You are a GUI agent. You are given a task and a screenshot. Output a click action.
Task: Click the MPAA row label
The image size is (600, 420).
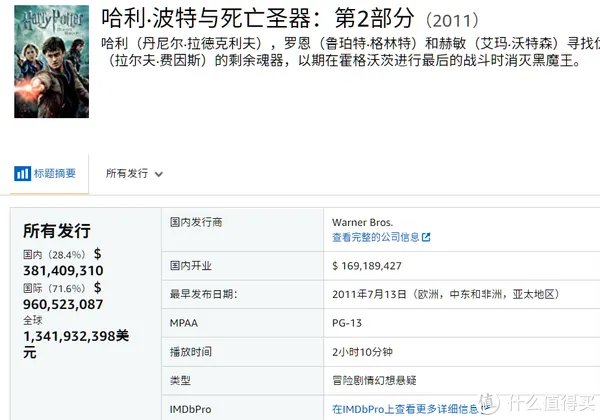[184, 323]
